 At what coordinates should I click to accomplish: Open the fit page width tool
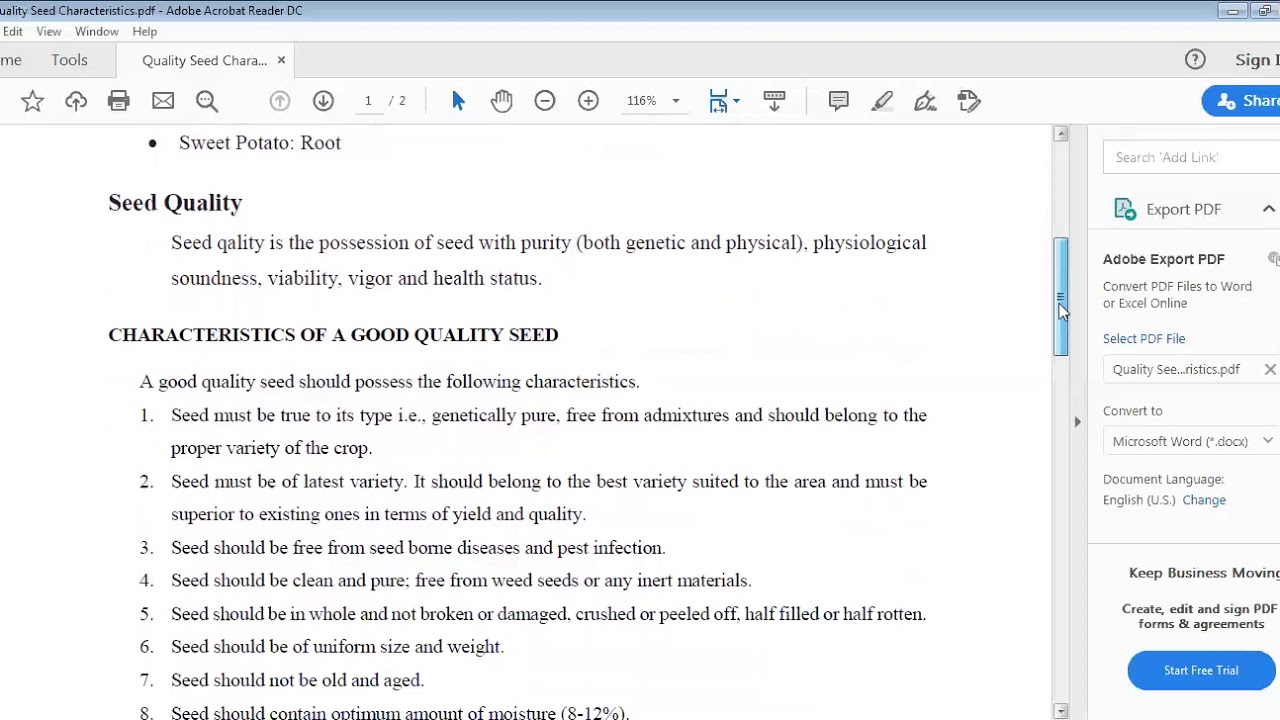[718, 101]
